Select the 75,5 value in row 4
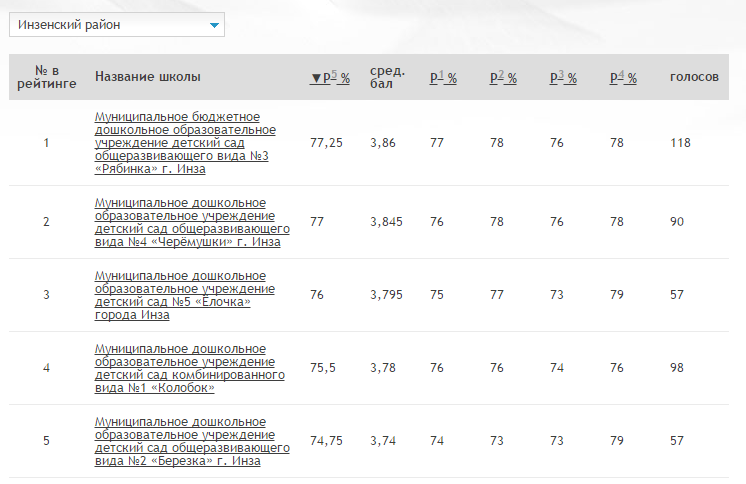 323,368
